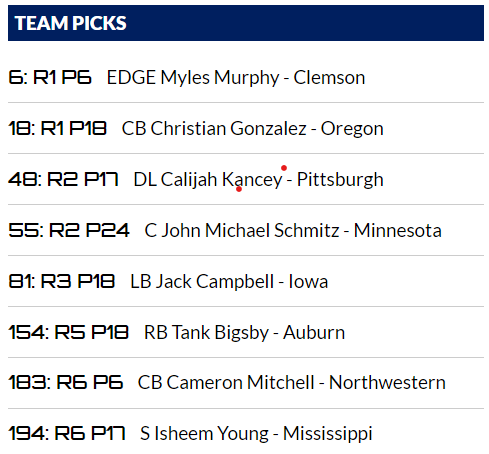Click pick label 18: R1 P18

click(x=57, y=129)
